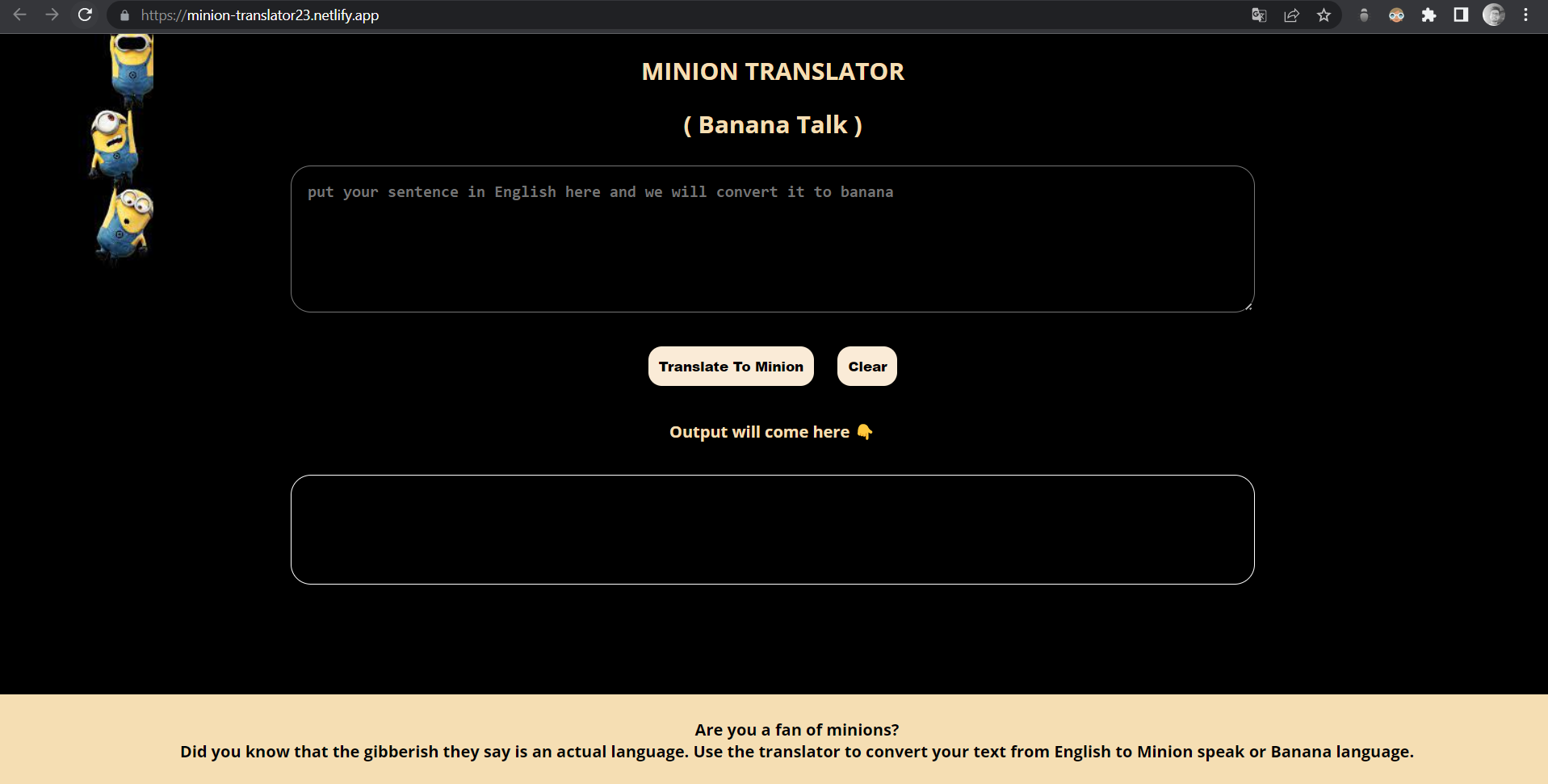
Task: Bookmark the page using the star icon
Action: click(1324, 15)
